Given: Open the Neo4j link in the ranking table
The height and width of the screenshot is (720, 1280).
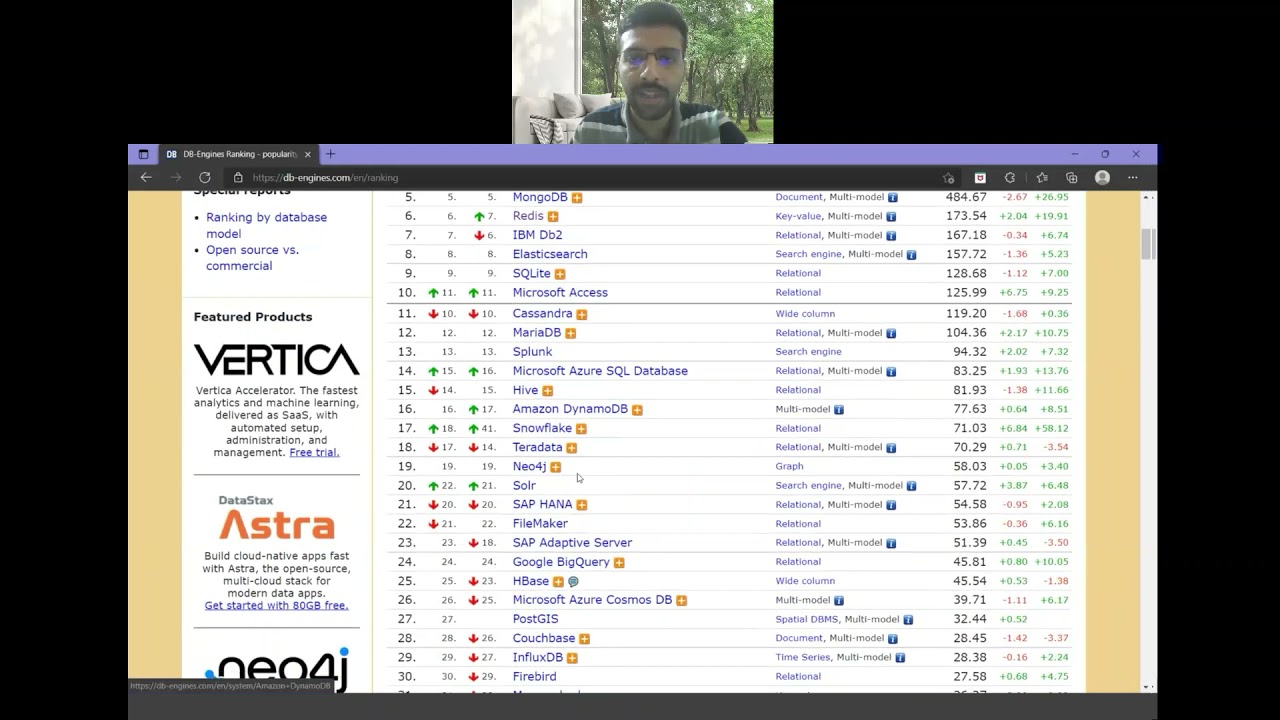Looking at the screenshot, I should (529, 466).
